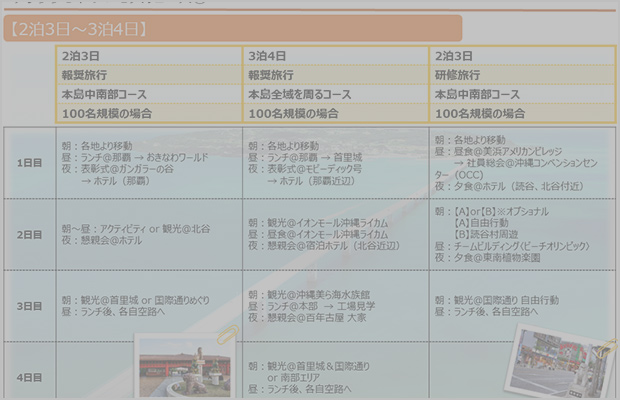Open the Shuri Castle photo thumbnail
Image resolution: width=620 pixels, height=400 pixels.
(x=185, y=367)
